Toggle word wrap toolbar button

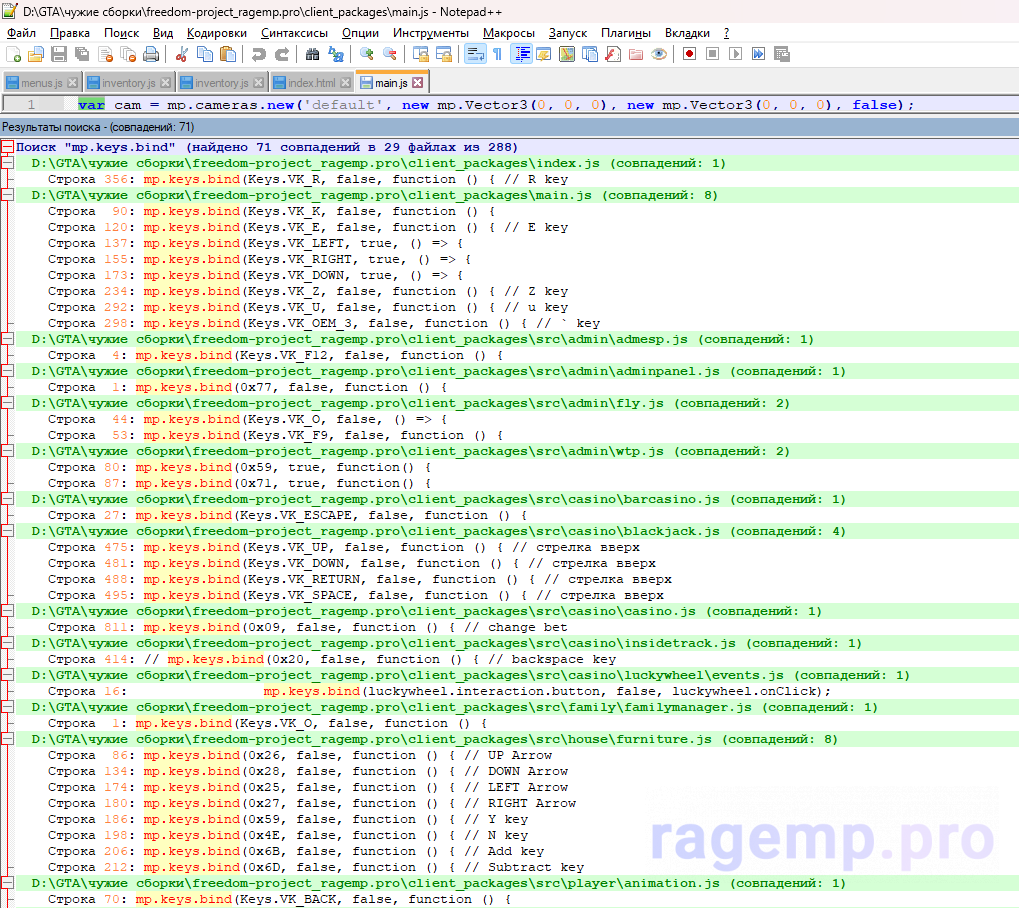click(x=475, y=55)
